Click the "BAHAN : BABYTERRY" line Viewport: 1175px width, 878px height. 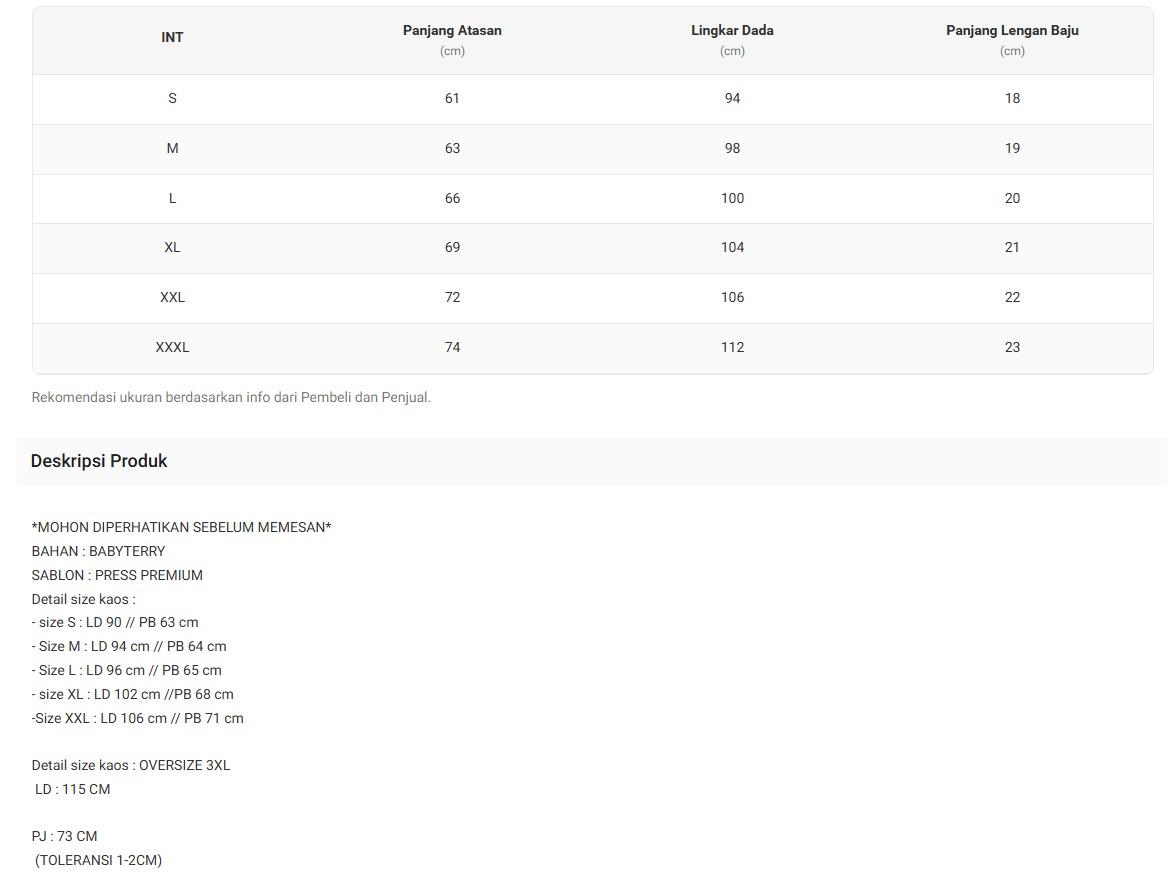(98, 551)
